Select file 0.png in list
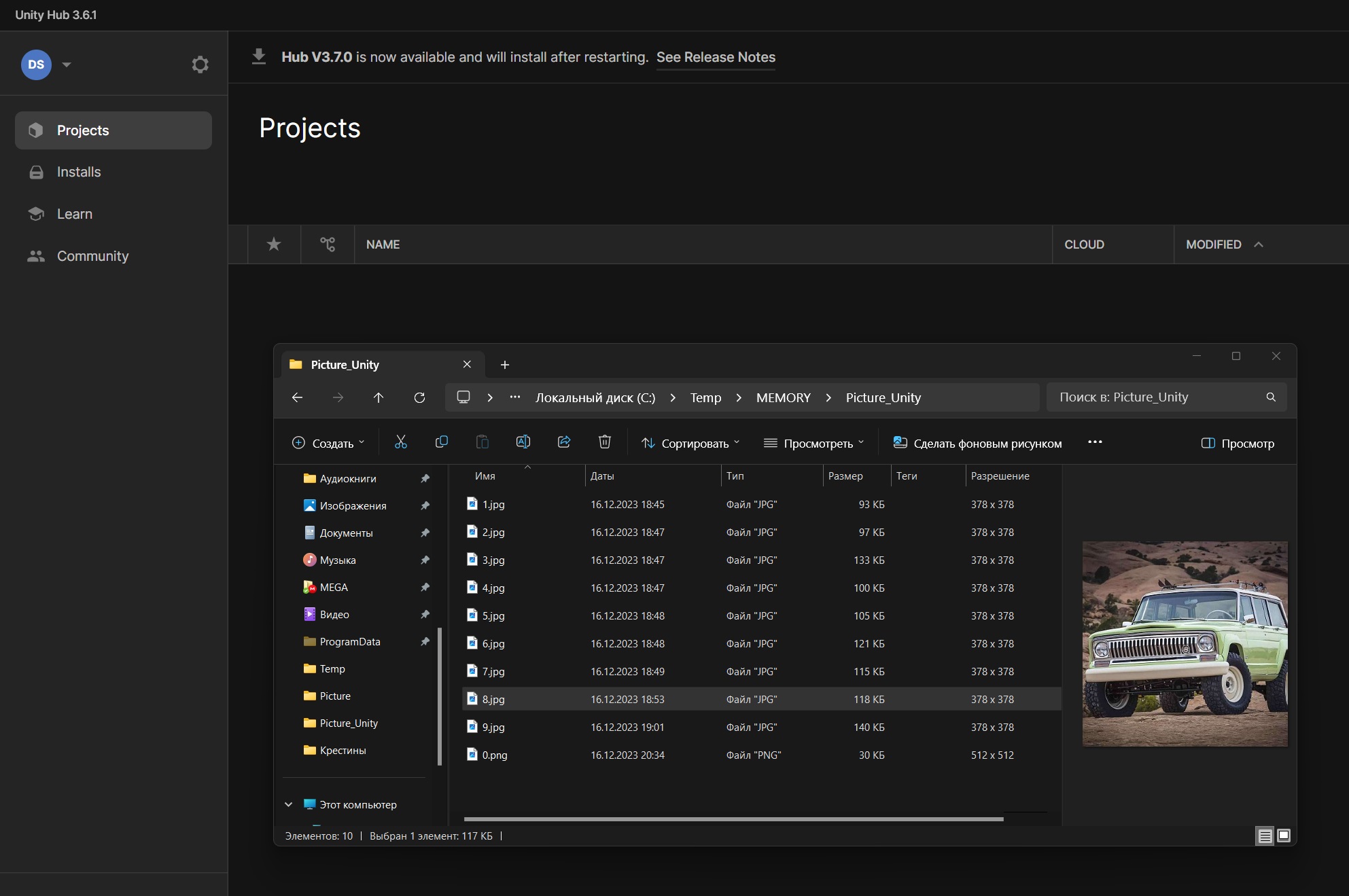The height and width of the screenshot is (896, 1349). [761, 755]
